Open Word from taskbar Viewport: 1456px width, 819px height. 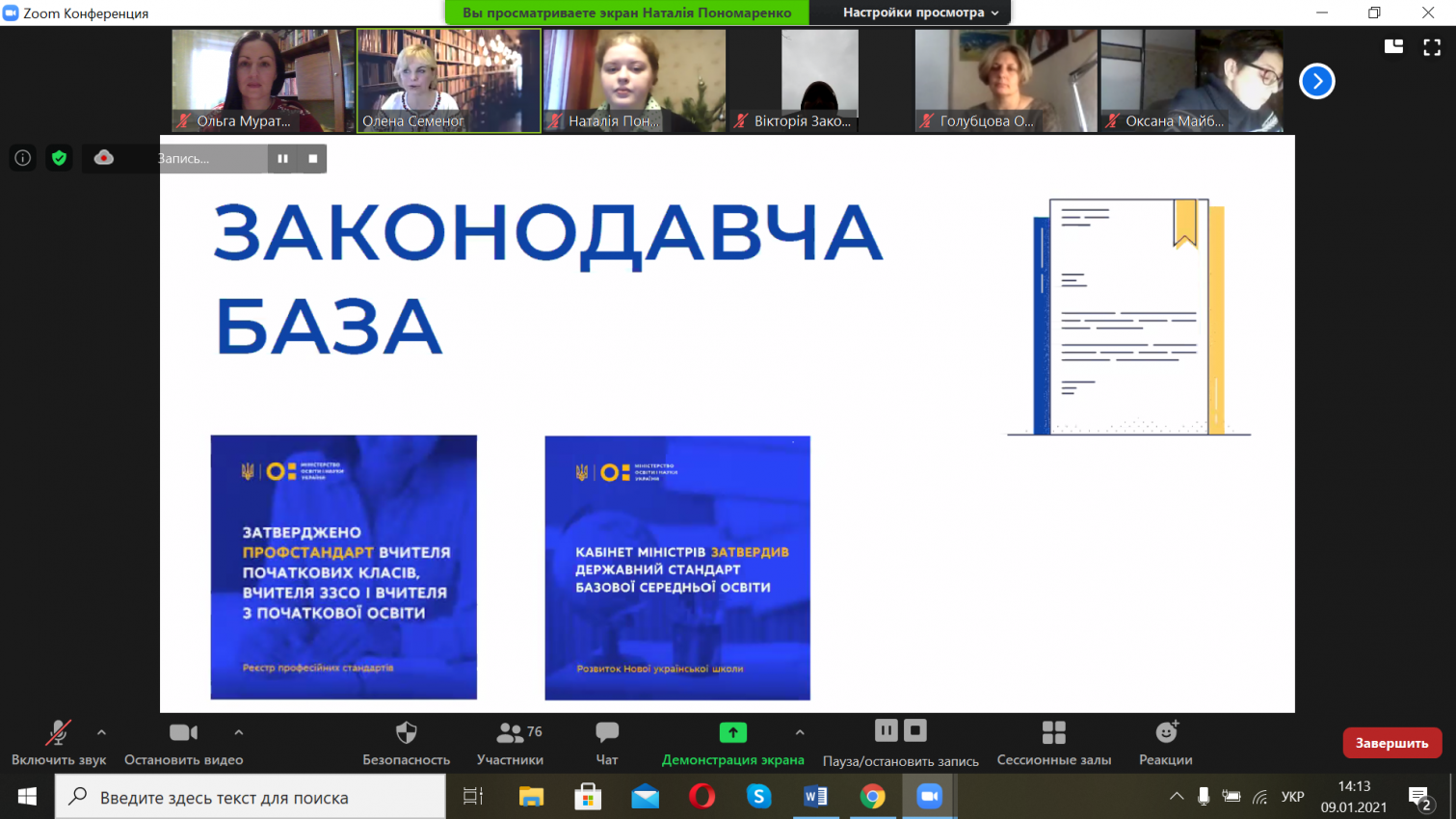click(x=815, y=797)
